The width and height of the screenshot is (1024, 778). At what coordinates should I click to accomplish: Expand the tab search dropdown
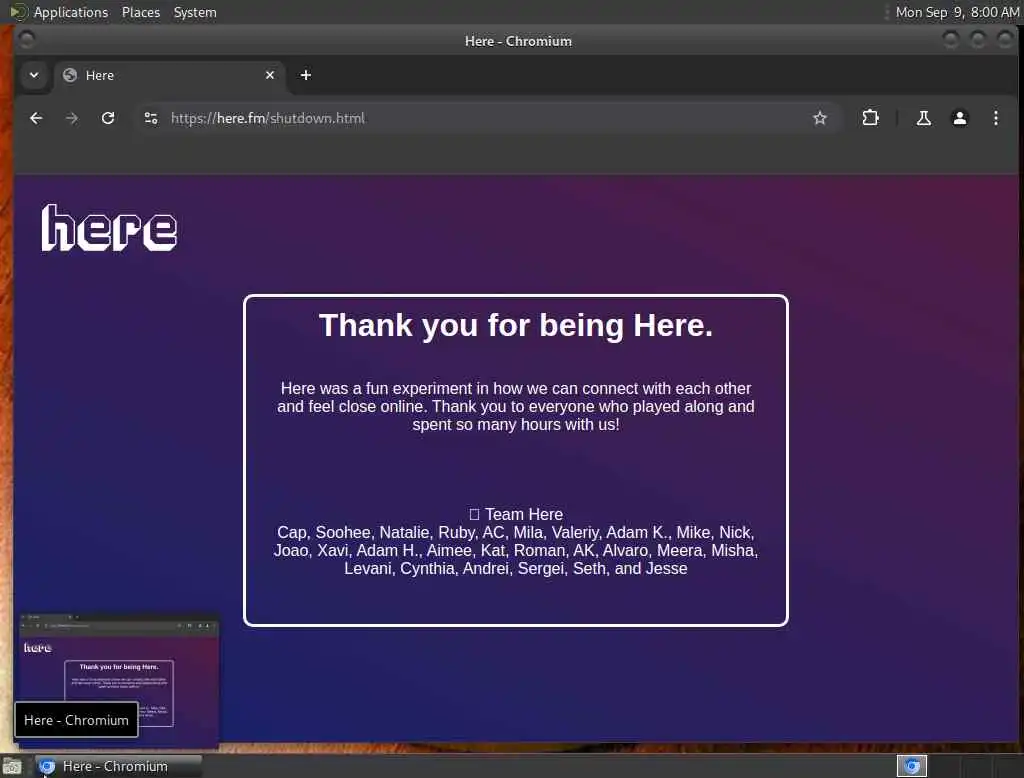[34, 75]
